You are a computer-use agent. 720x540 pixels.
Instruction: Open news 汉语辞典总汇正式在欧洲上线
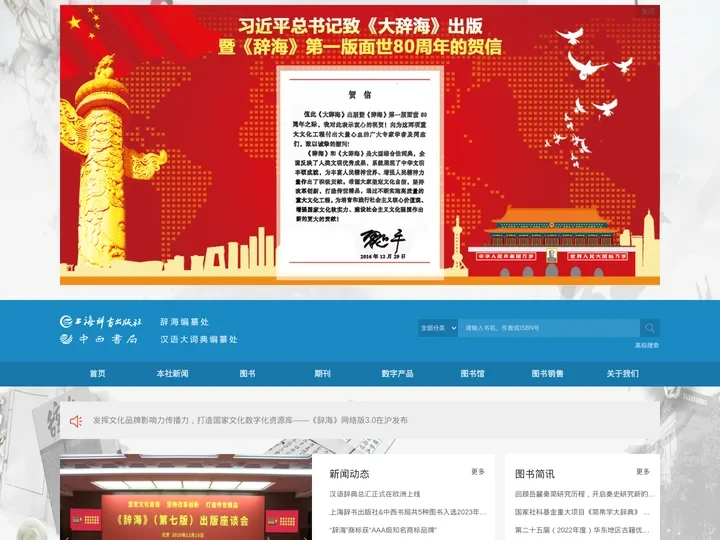pyautogui.click(x=375, y=494)
